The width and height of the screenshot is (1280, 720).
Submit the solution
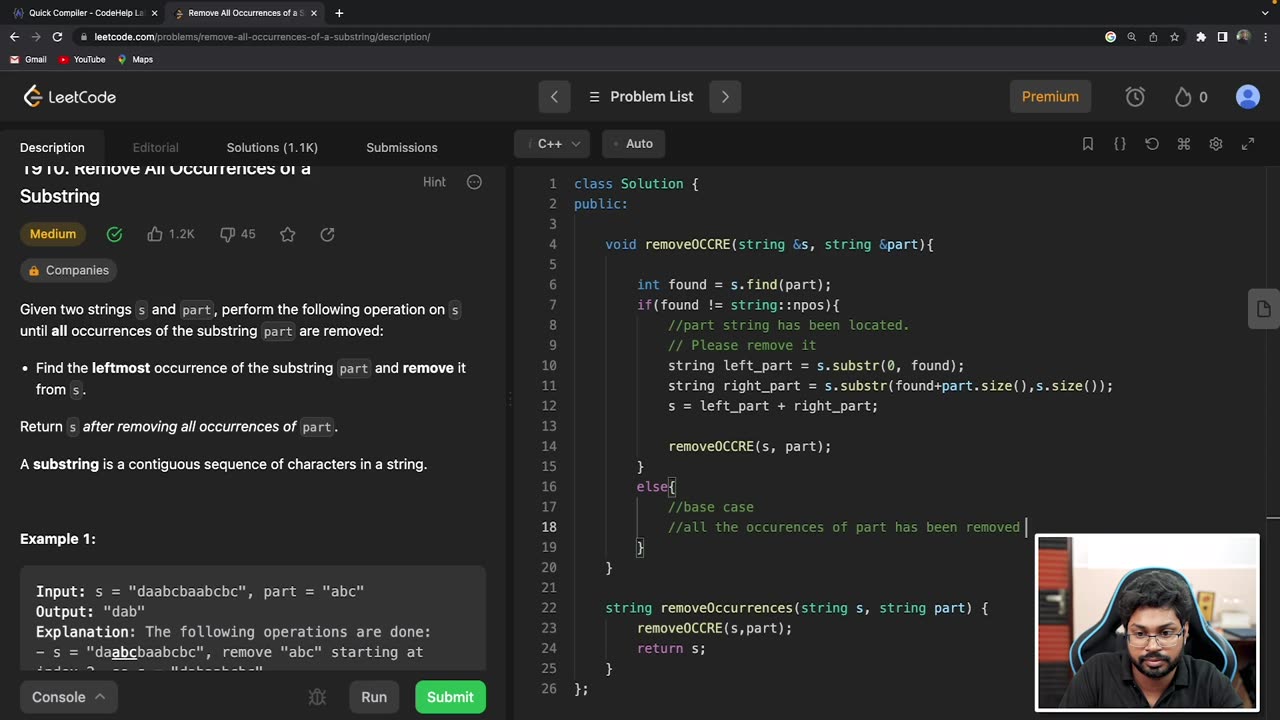(450, 697)
